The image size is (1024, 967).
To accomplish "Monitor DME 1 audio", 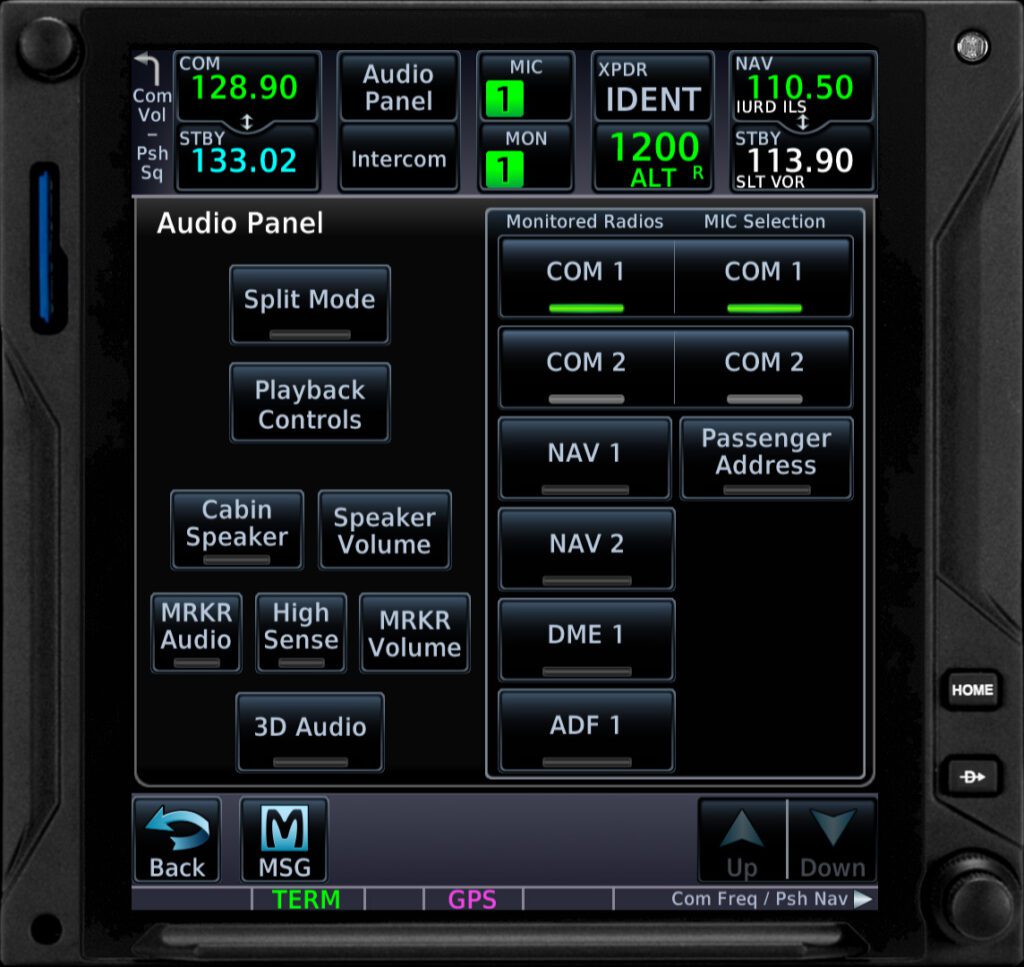I will pyautogui.click(x=586, y=640).
